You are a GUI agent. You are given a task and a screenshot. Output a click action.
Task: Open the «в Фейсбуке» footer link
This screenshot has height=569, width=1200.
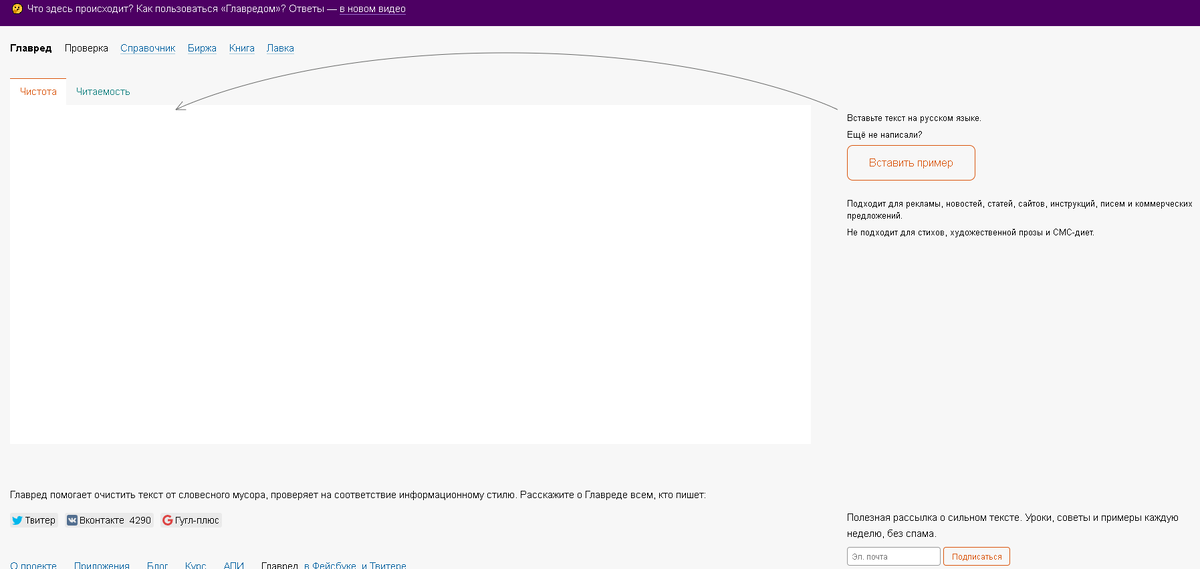click(330, 565)
